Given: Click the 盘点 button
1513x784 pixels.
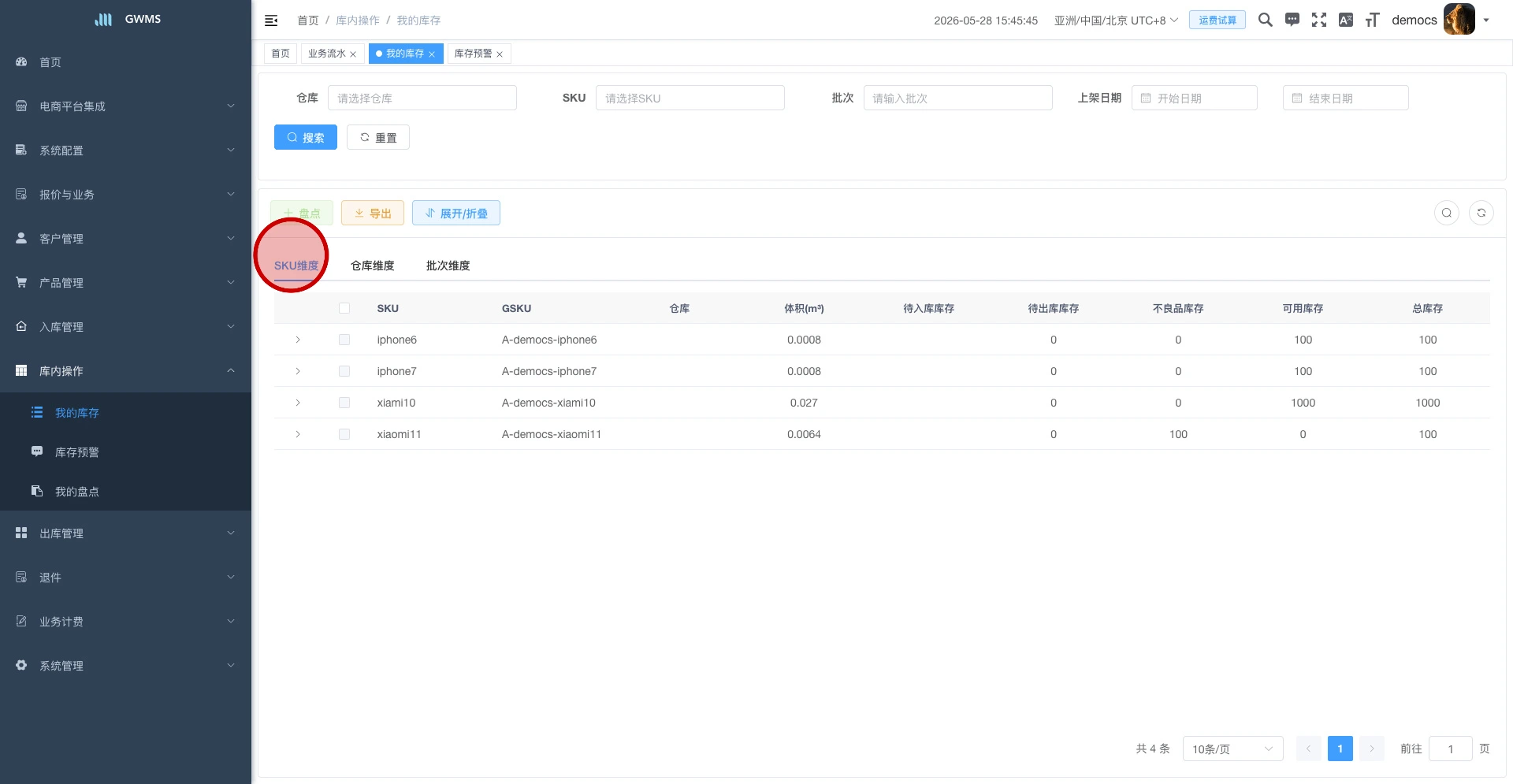Looking at the screenshot, I should pos(302,213).
